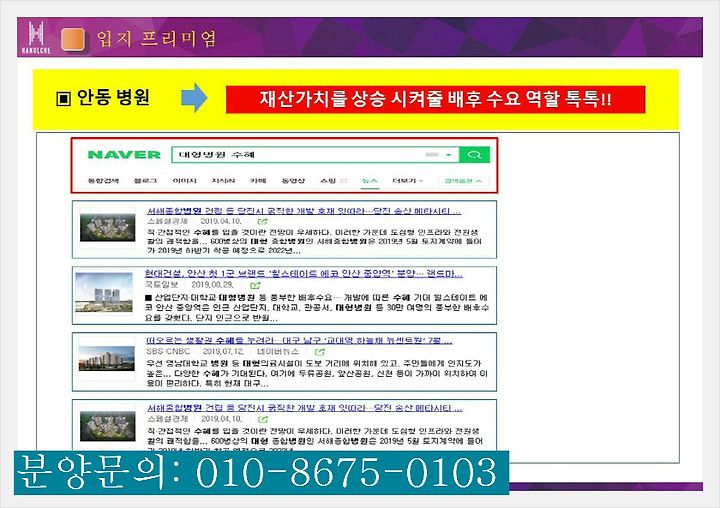Expand the 더보기 menu

click(x=407, y=181)
